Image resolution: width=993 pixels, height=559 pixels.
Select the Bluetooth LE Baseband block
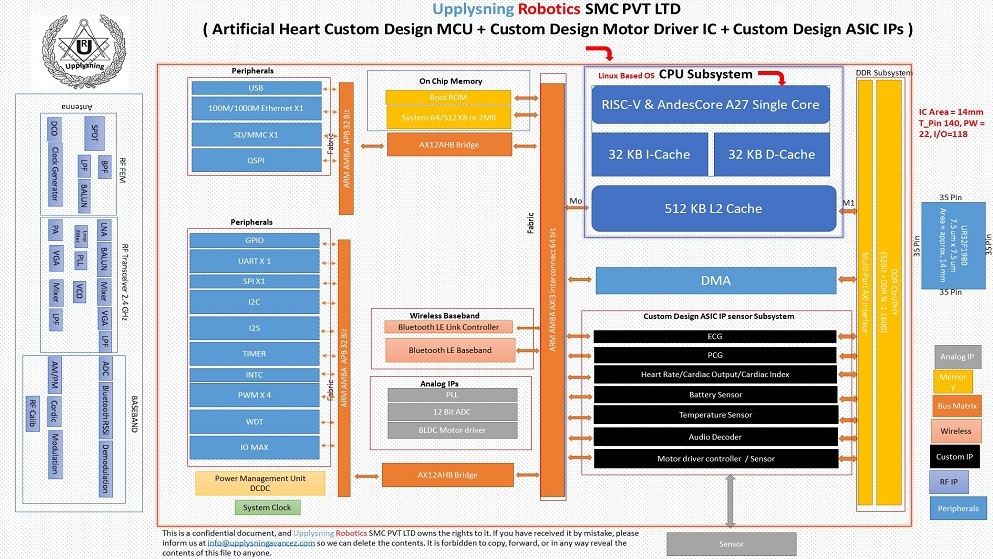pos(450,350)
